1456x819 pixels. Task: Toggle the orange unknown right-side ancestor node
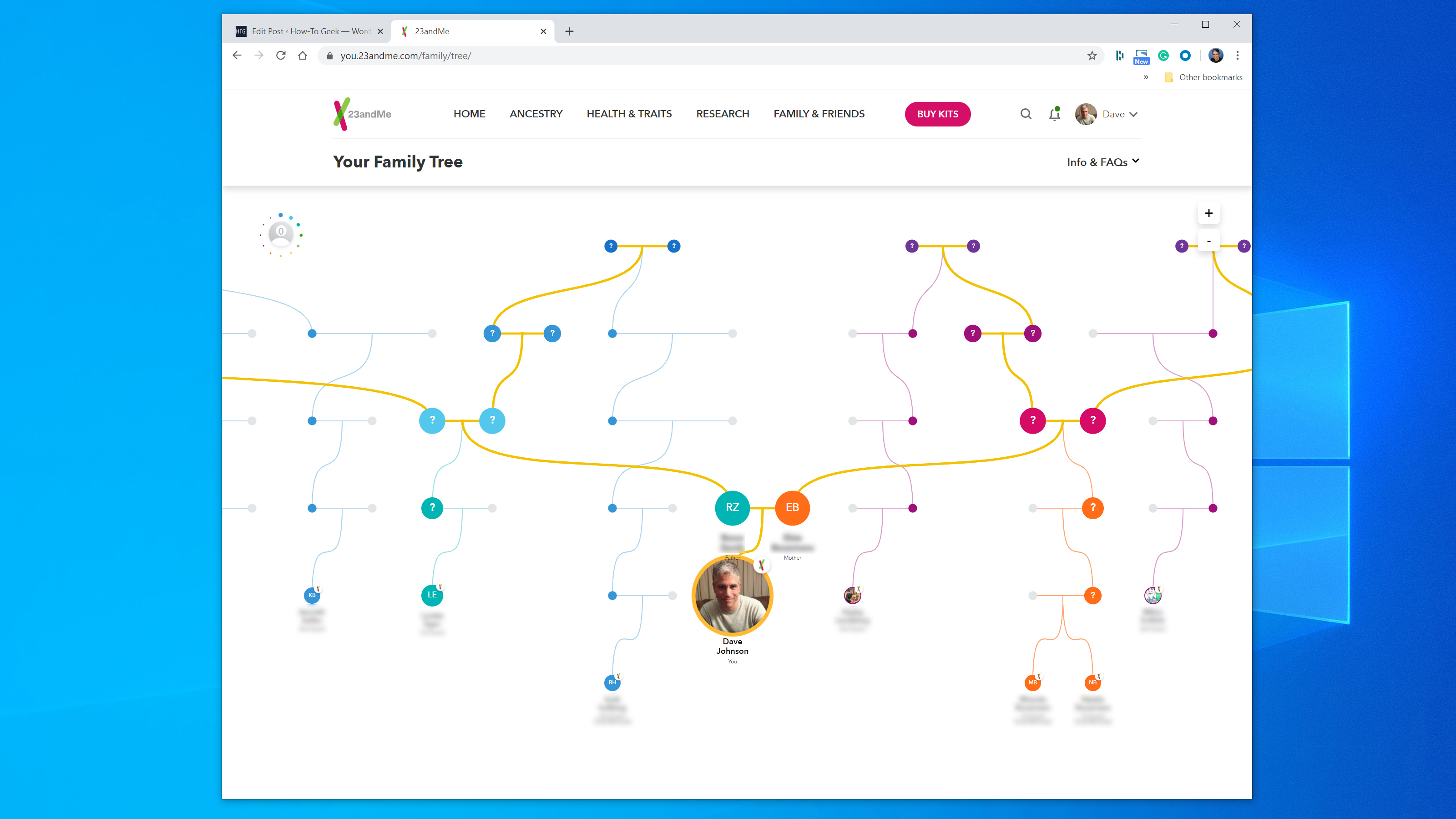(x=1092, y=507)
